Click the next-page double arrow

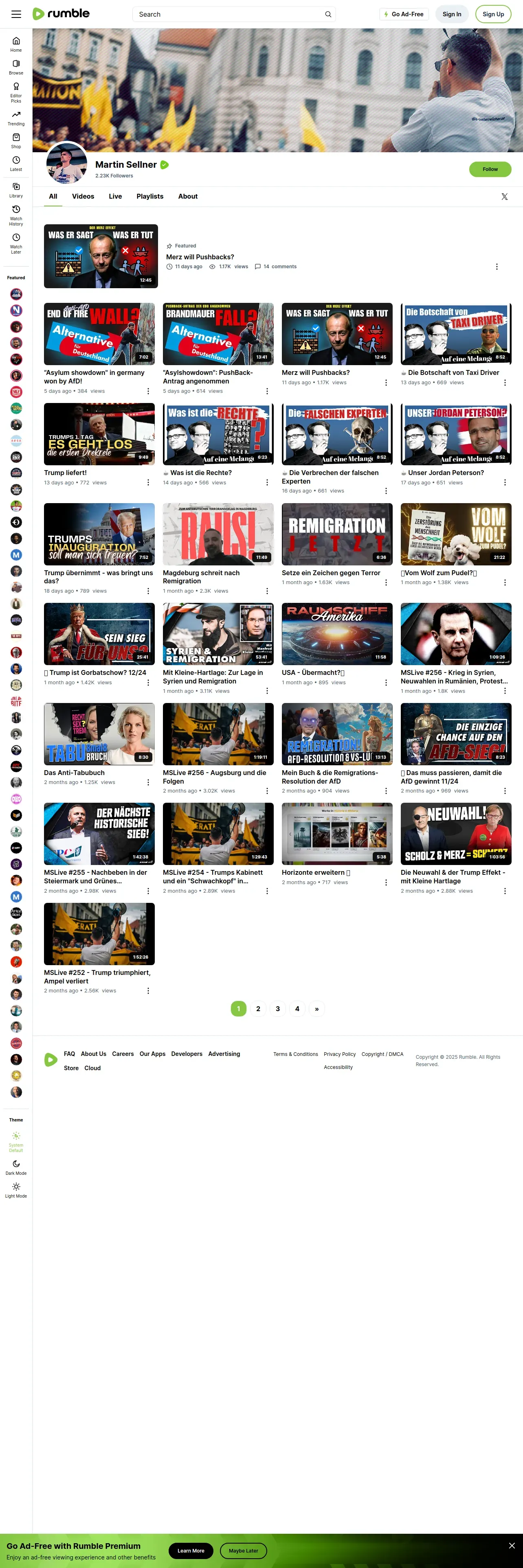tap(316, 1009)
